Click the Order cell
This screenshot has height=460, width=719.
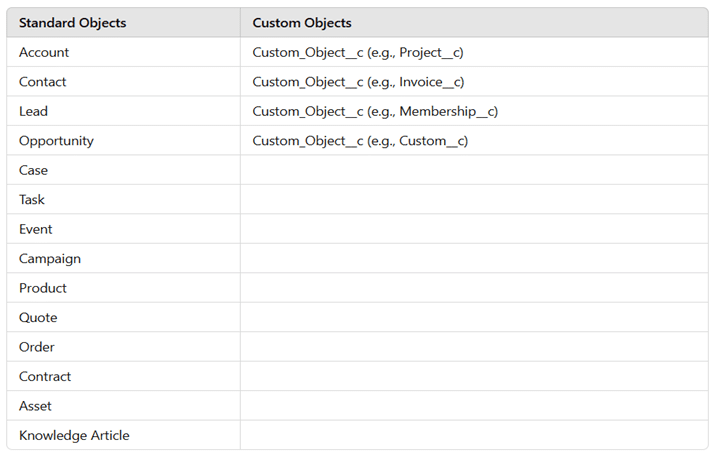click(37, 347)
